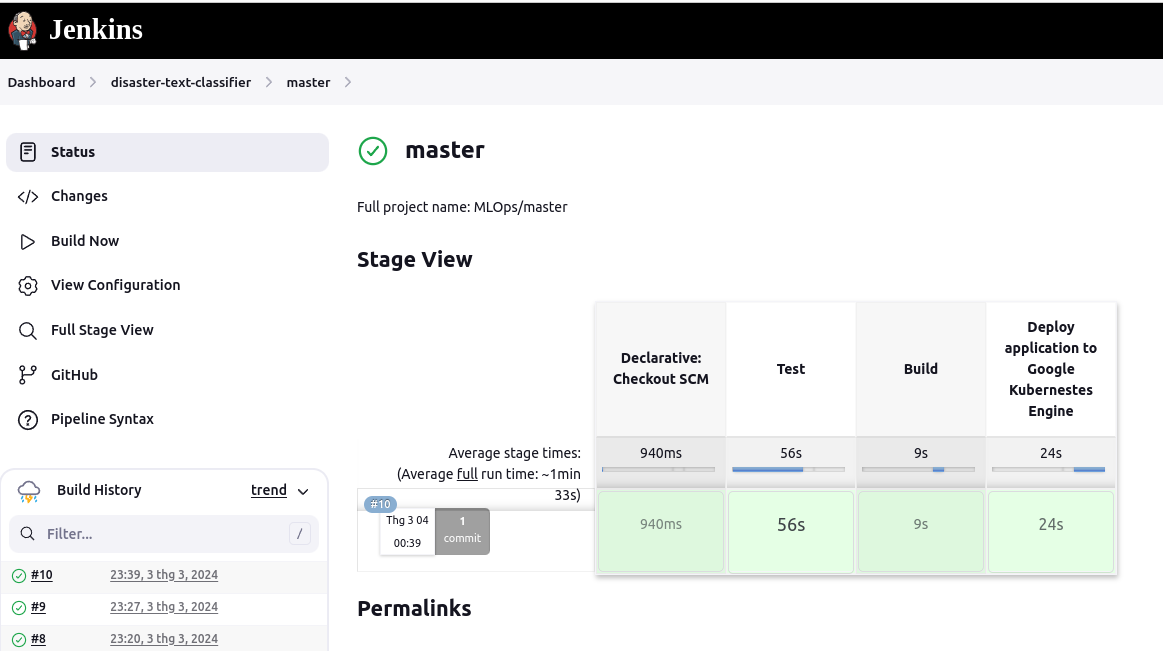Expand chevron after Dashboard breadcrumb
This screenshot has width=1163, height=651.
(x=93, y=82)
